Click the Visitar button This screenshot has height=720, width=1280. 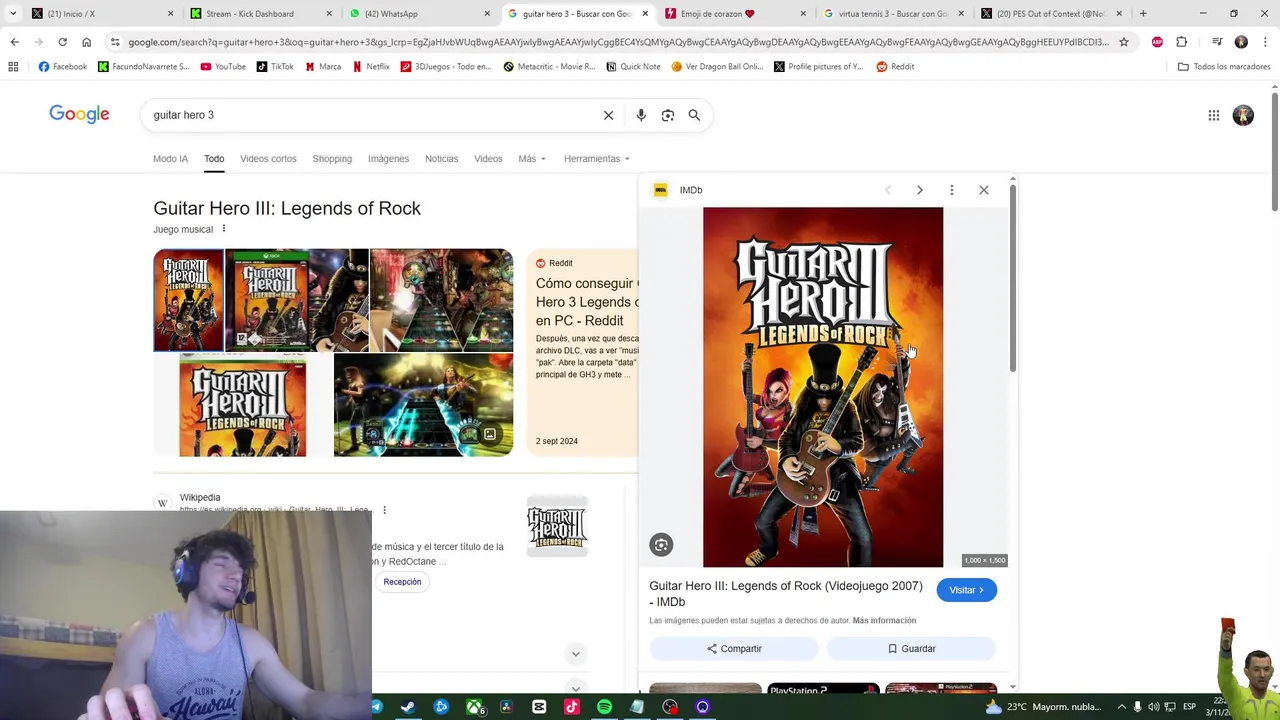[966, 590]
